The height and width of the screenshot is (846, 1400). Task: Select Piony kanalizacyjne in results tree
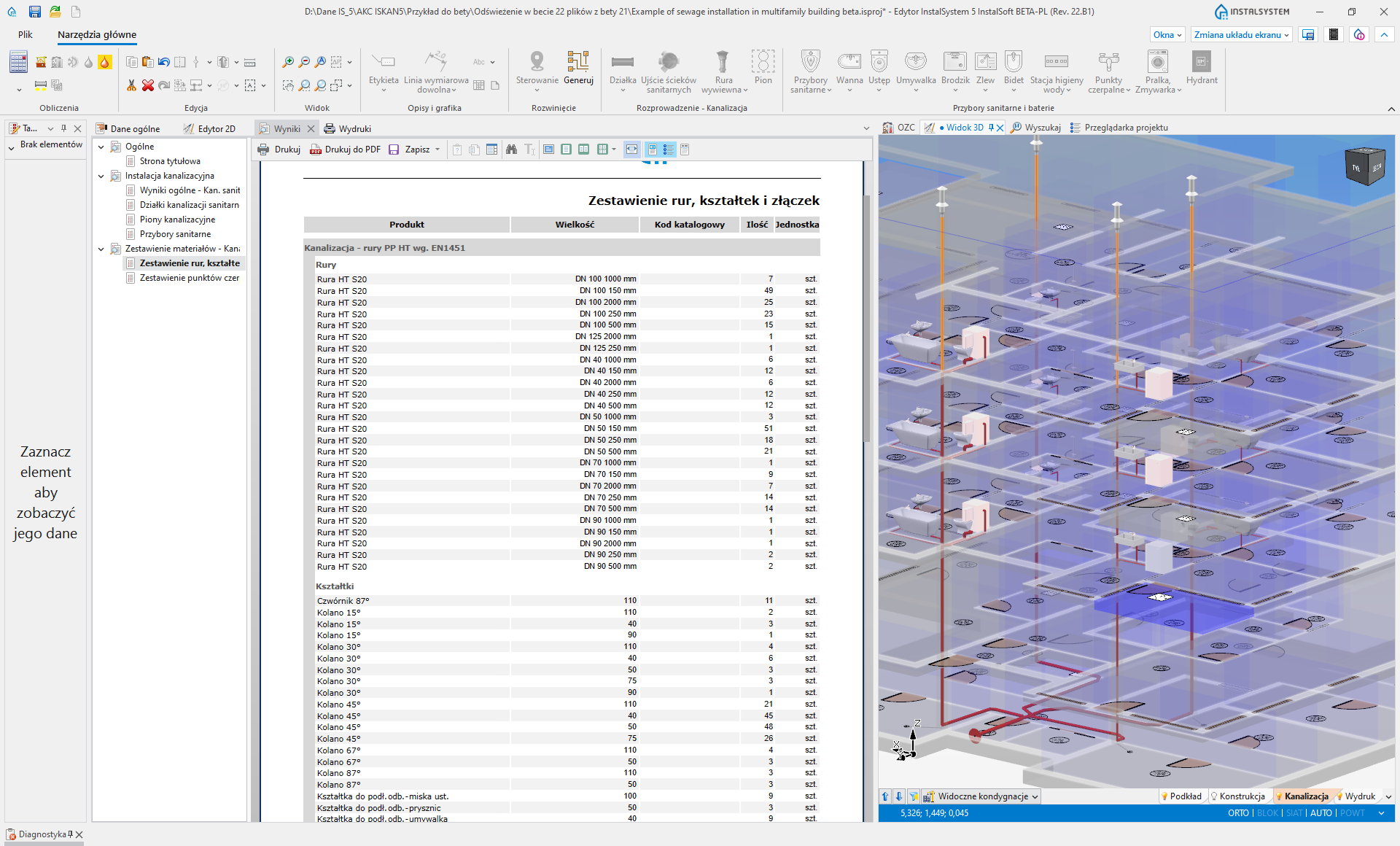coord(177,220)
